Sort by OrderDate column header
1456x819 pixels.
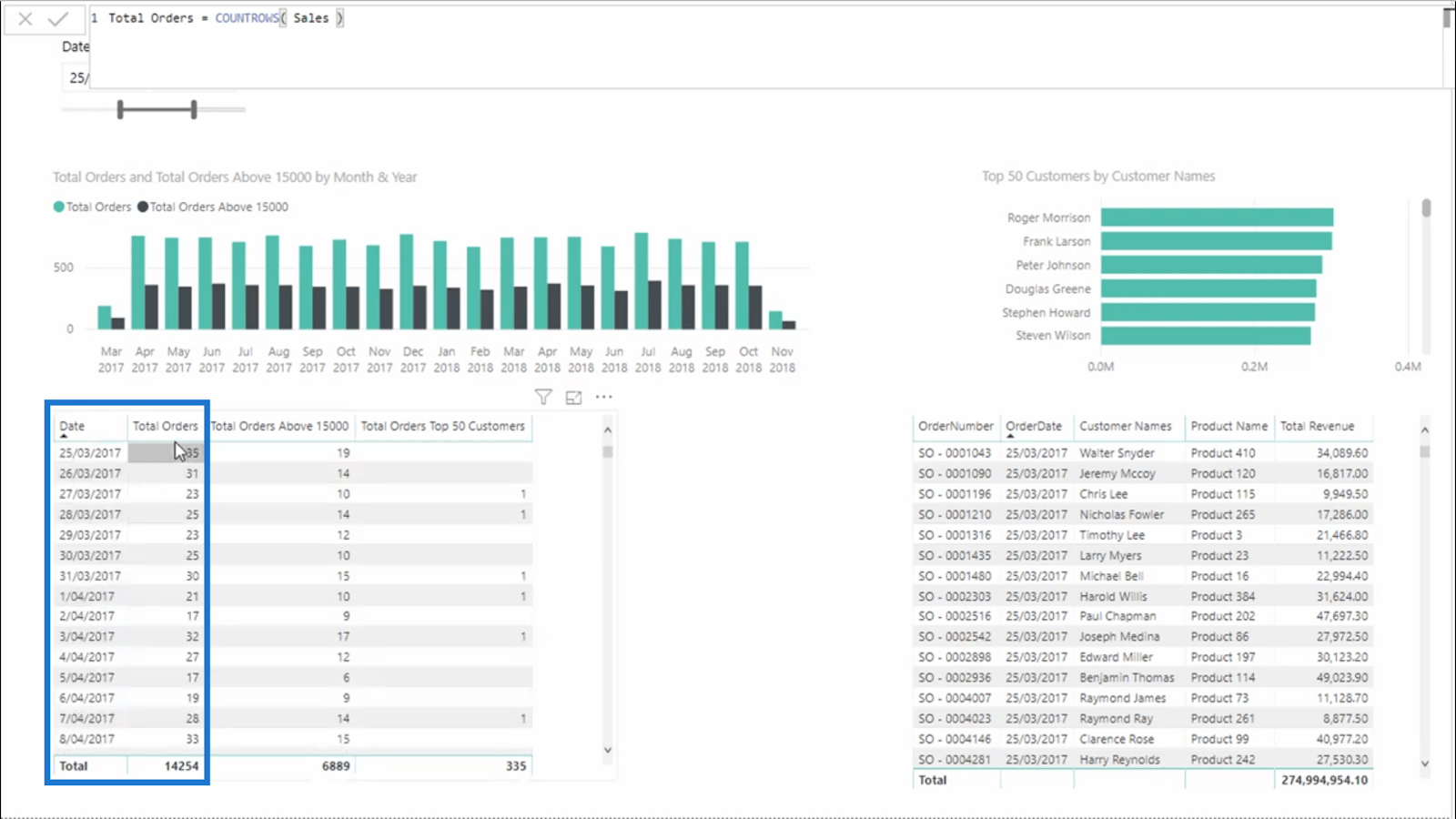pyautogui.click(x=1034, y=426)
